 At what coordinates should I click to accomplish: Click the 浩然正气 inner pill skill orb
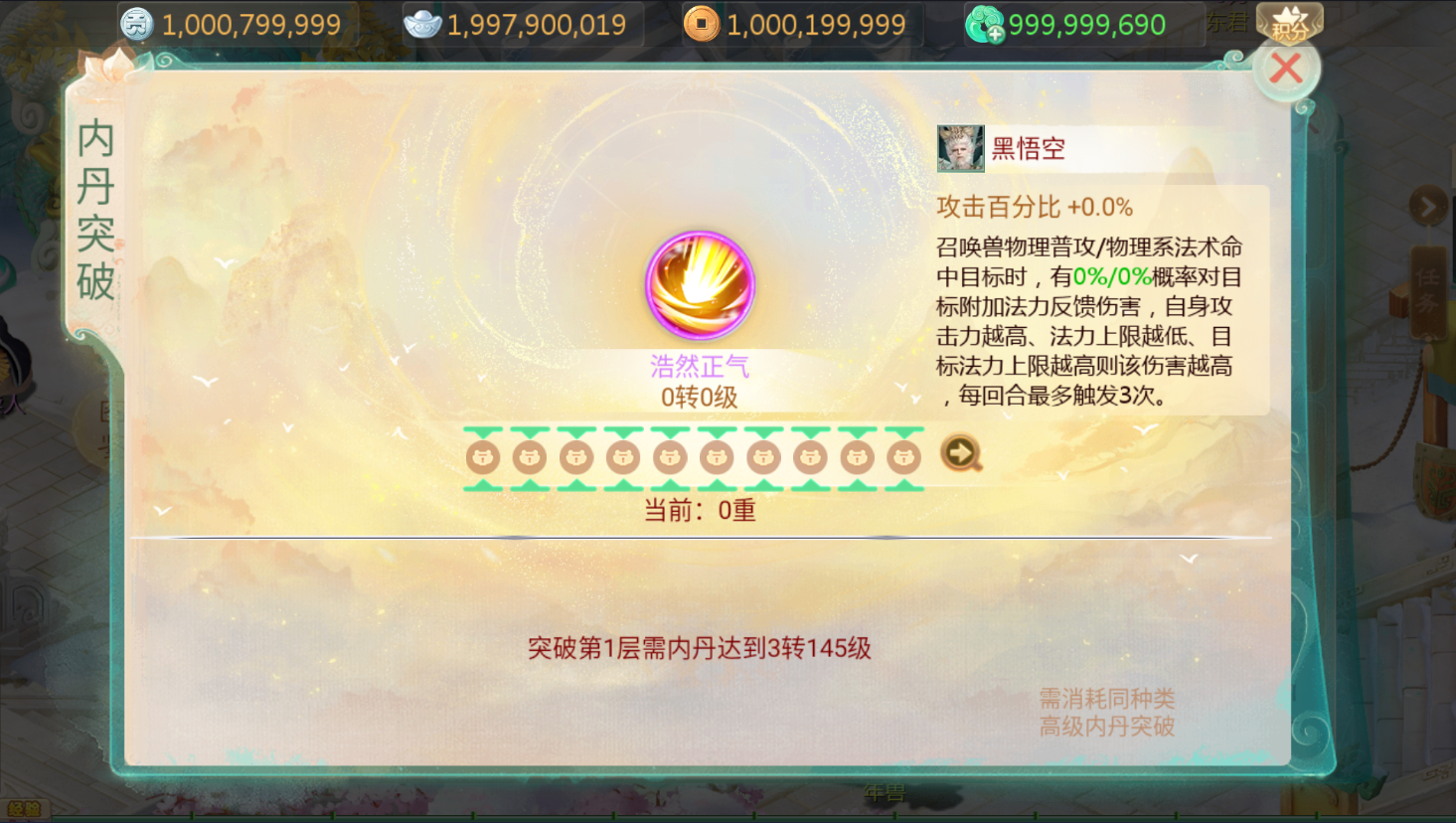(701, 286)
